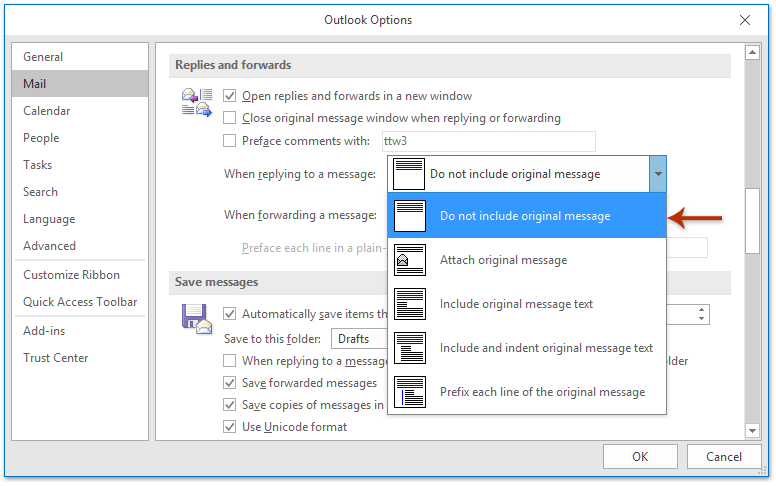This screenshot has height=486, width=776.
Task: Click the Replies and forwards section icon
Action: [196, 103]
